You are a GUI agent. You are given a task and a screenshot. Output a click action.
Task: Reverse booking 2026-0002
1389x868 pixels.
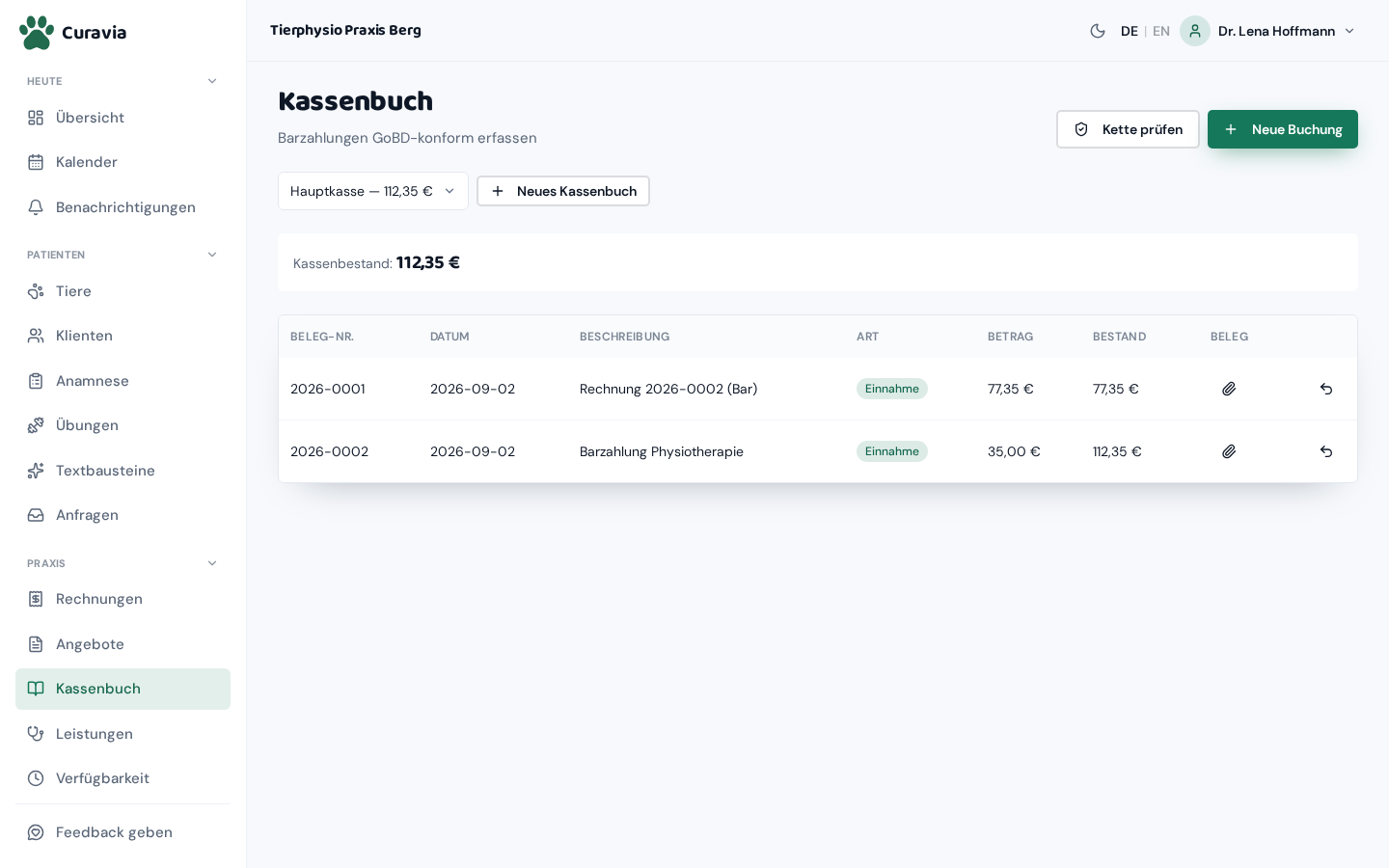point(1326,451)
